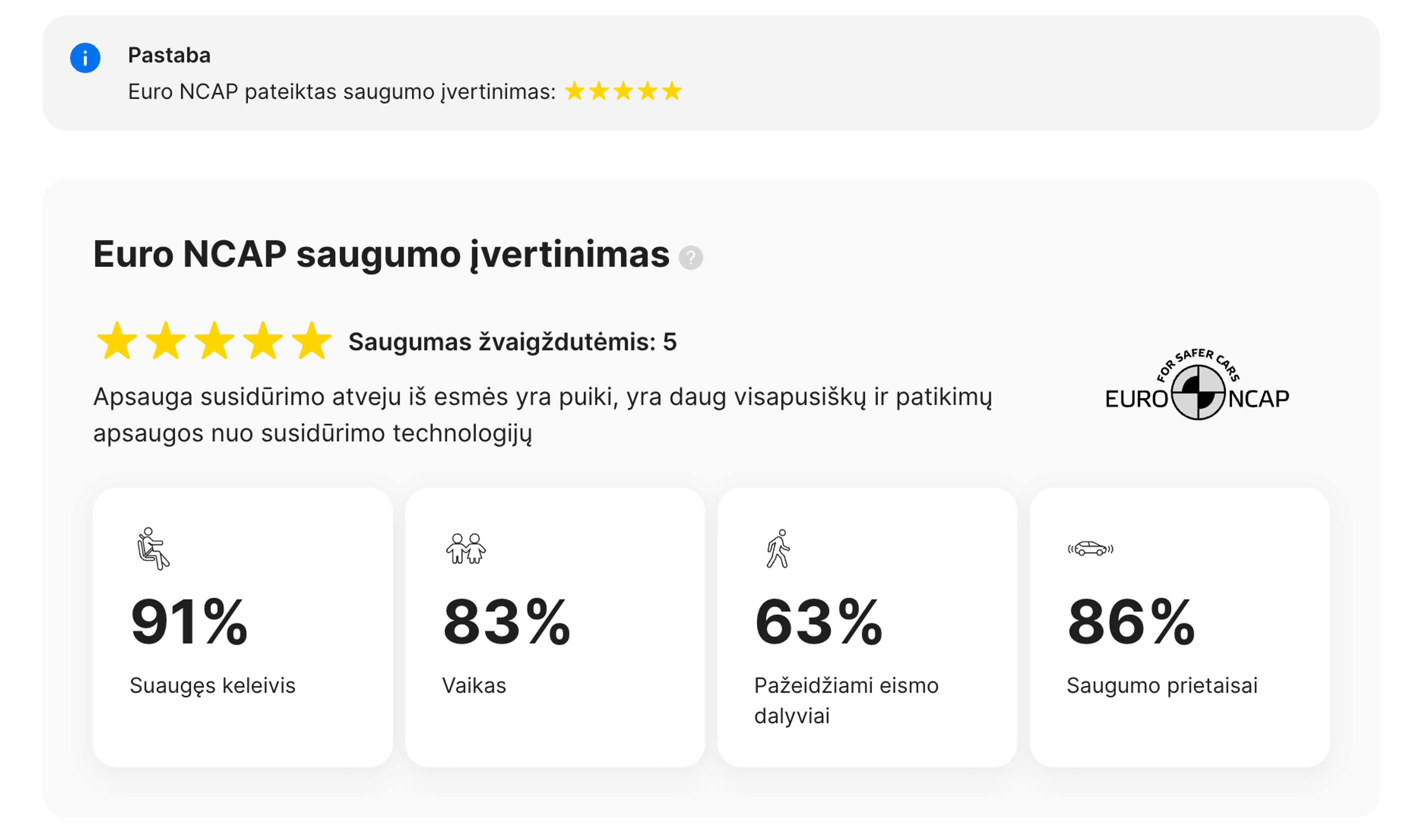
Task: Click the Euro NCAP saugumo įvertinimas heading
Action: 381,254
